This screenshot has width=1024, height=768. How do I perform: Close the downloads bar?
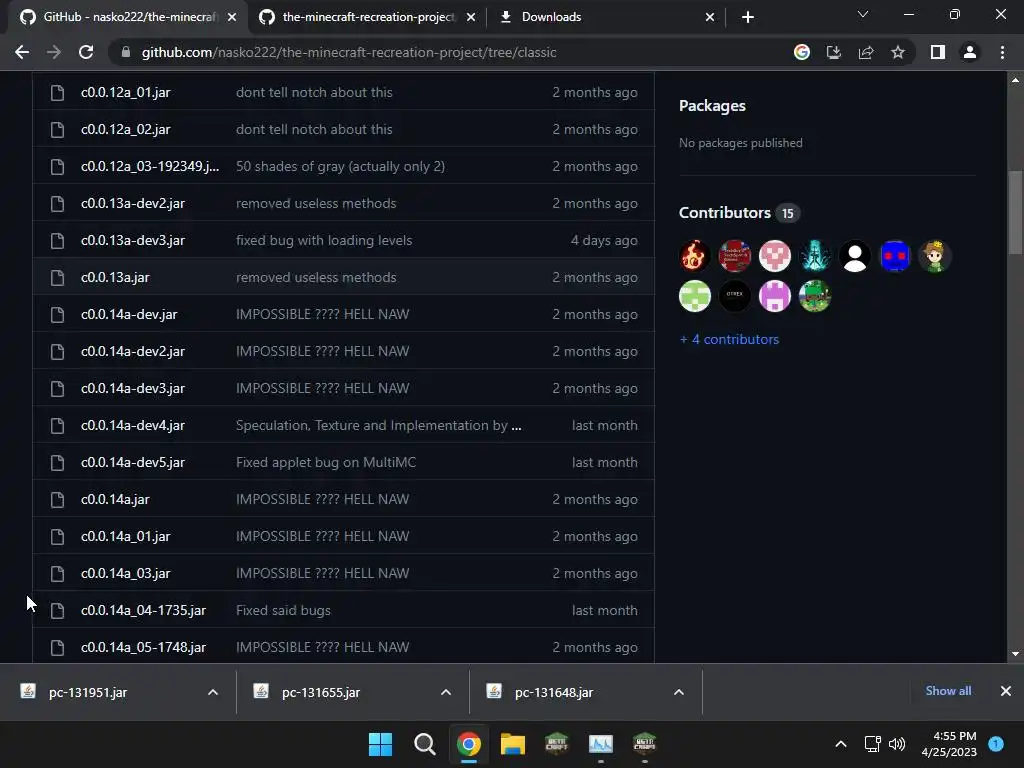click(1006, 691)
